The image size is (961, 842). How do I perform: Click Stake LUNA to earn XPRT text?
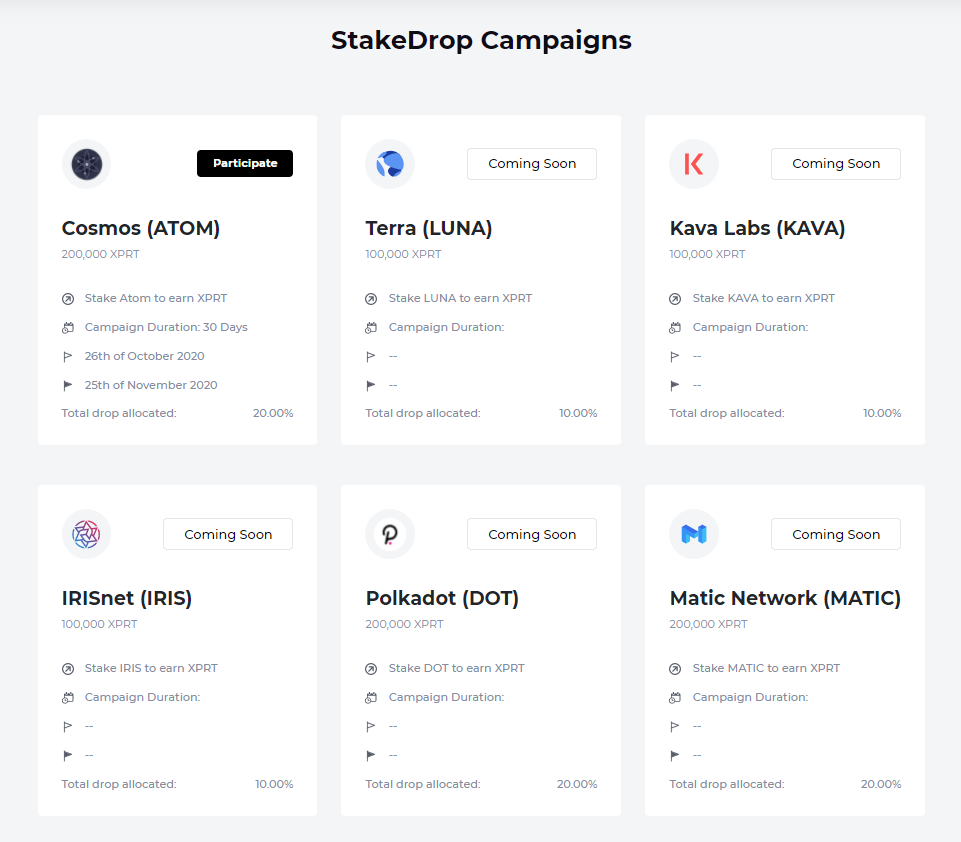tap(460, 298)
